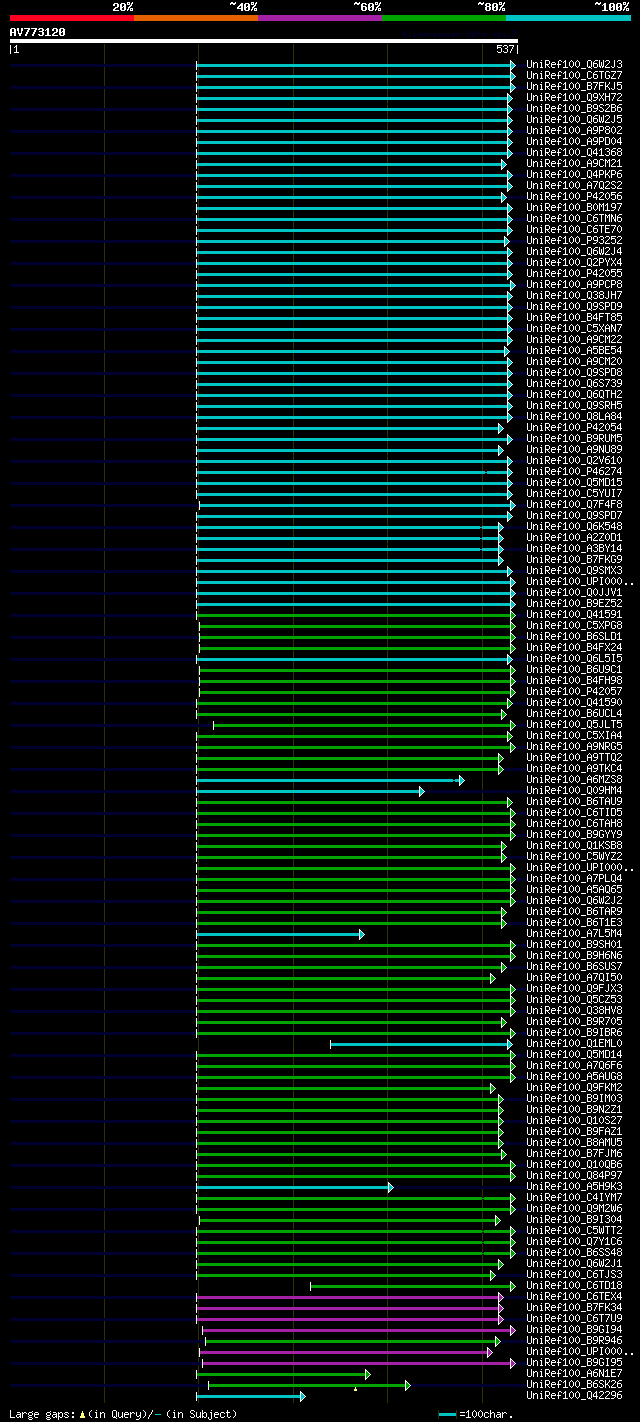640x1422 pixels.
Task: Click the orange ~40% identity legend bar
Action: [x=195, y=17]
